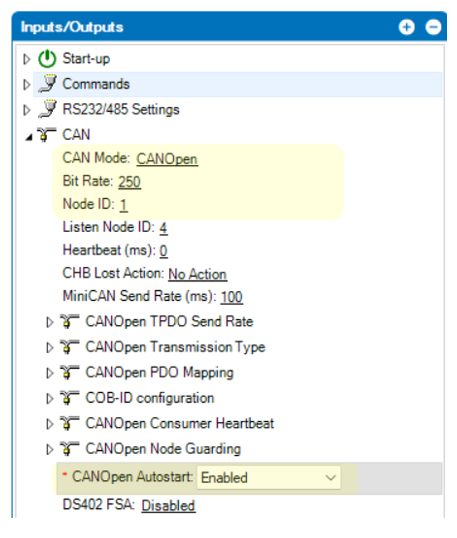Click the minus collapse-all icon in header
The image size is (457, 538).
(433, 27)
